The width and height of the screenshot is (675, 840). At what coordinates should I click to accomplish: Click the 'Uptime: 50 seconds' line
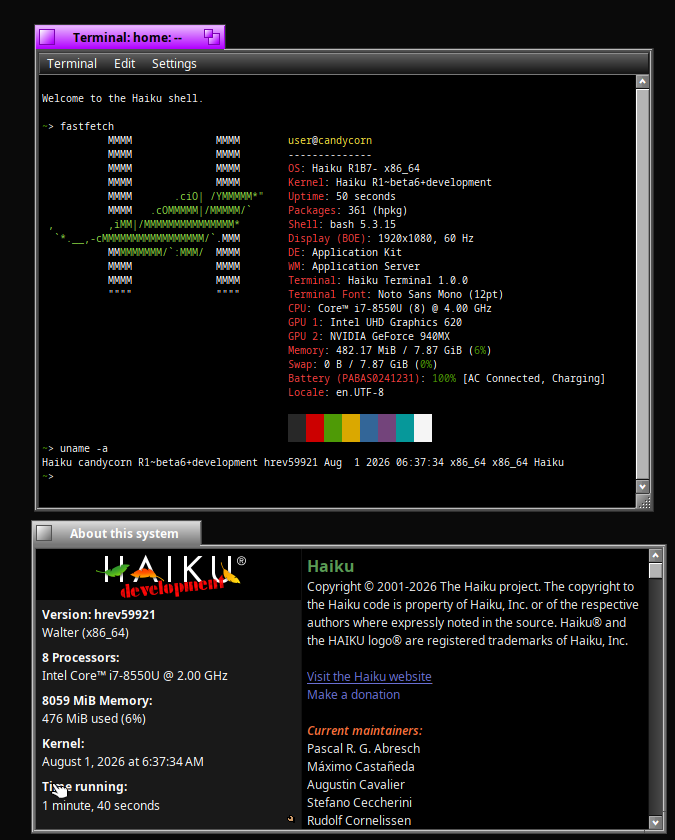click(x=342, y=197)
